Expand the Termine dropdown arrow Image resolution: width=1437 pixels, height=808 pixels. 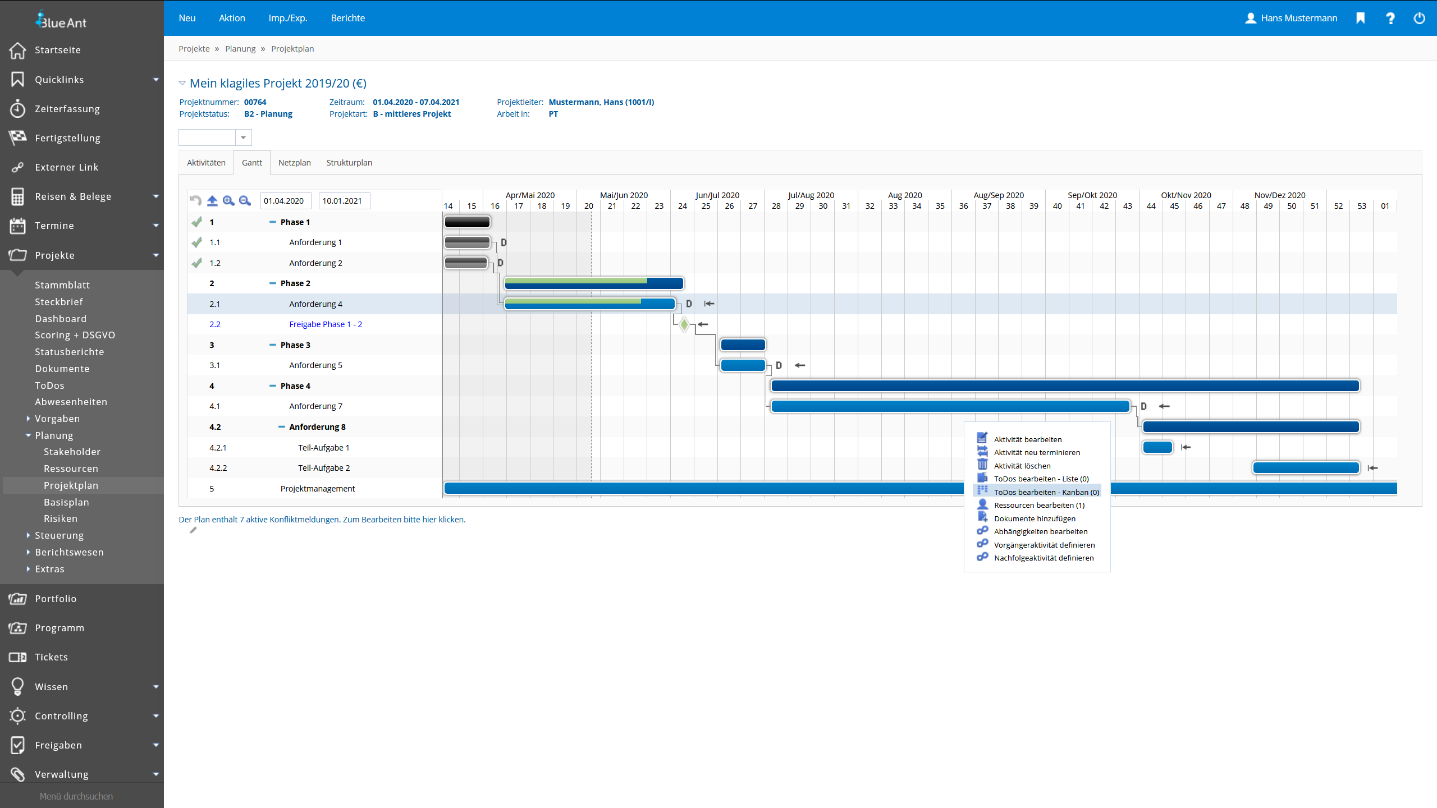point(156,226)
